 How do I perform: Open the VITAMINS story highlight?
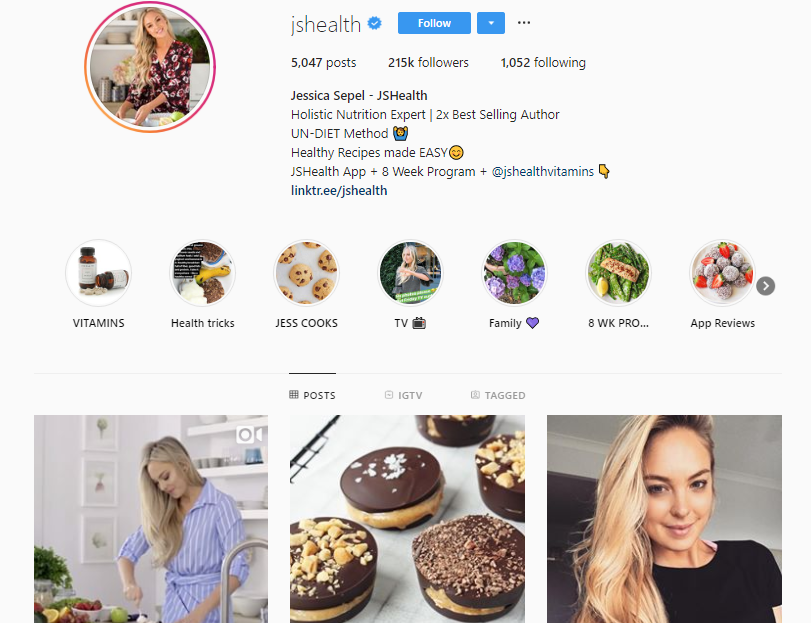[98, 272]
